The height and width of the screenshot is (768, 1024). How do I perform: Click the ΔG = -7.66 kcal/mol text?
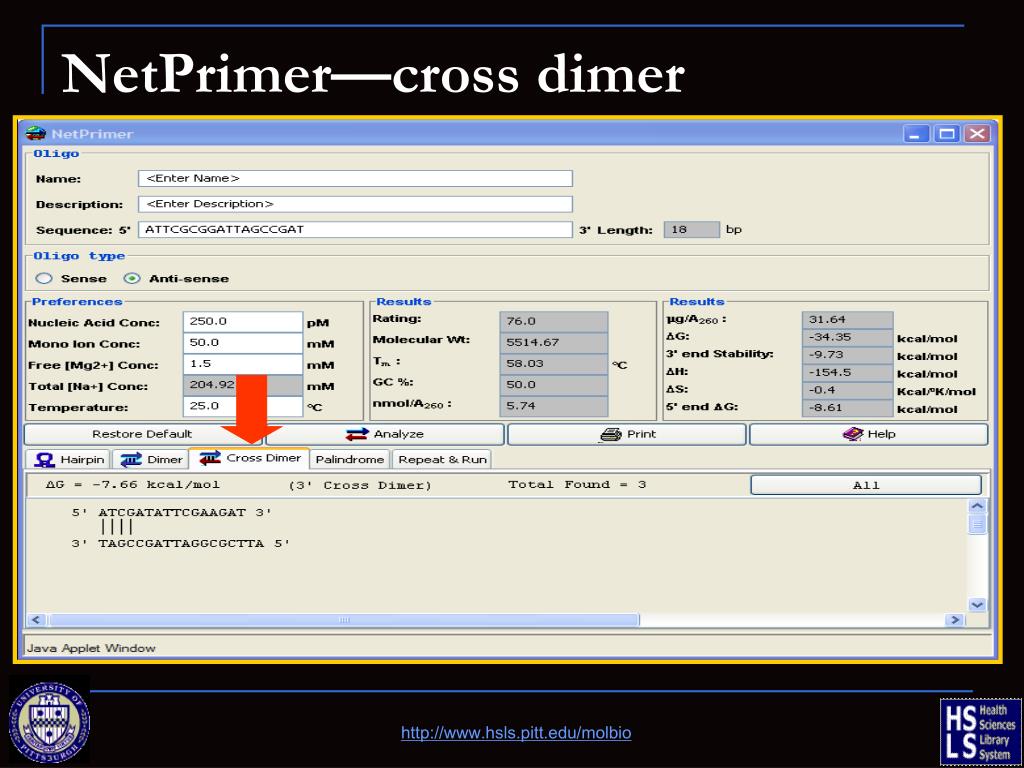pos(133,485)
